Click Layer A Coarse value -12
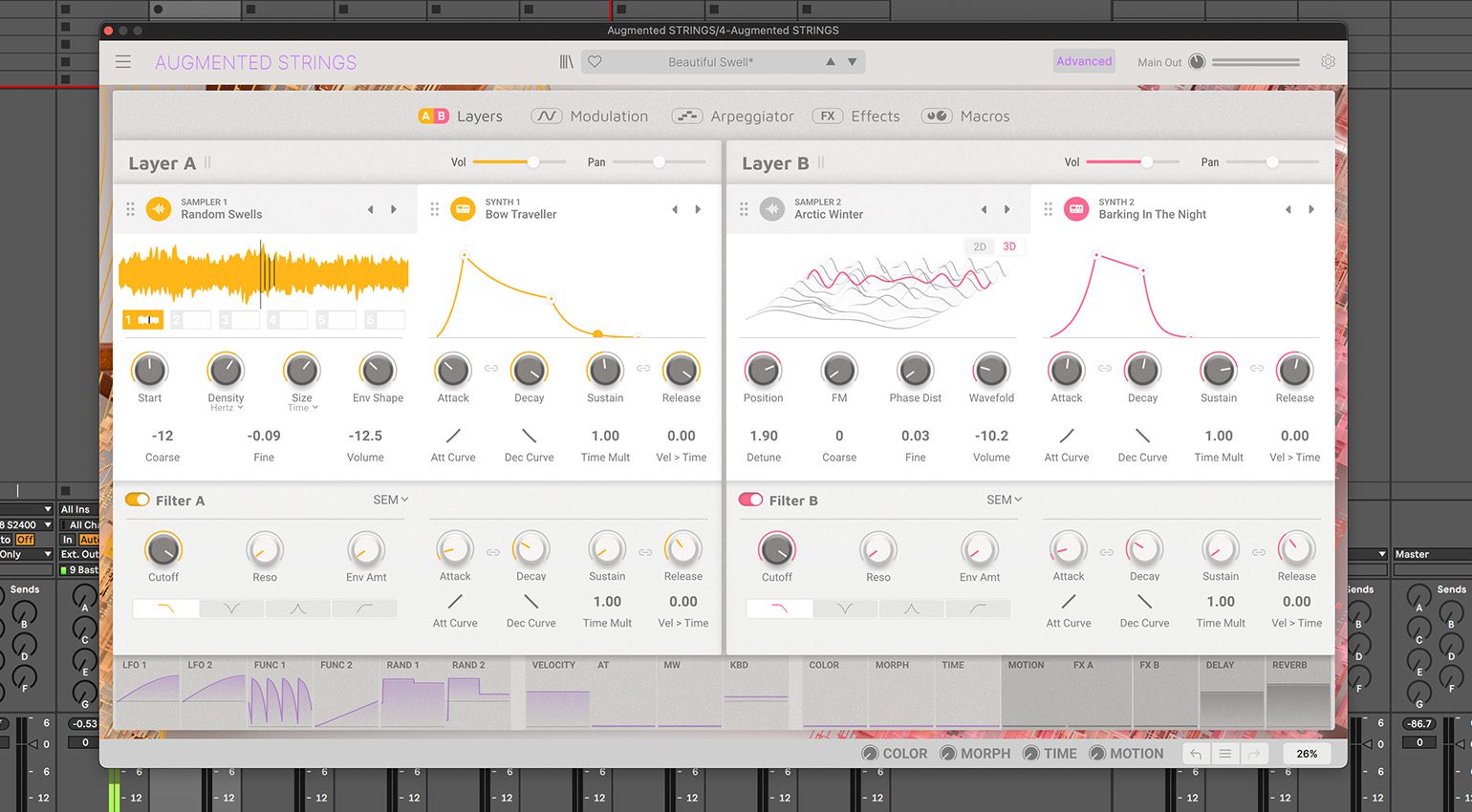The width and height of the screenshot is (1472, 812). [x=162, y=436]
